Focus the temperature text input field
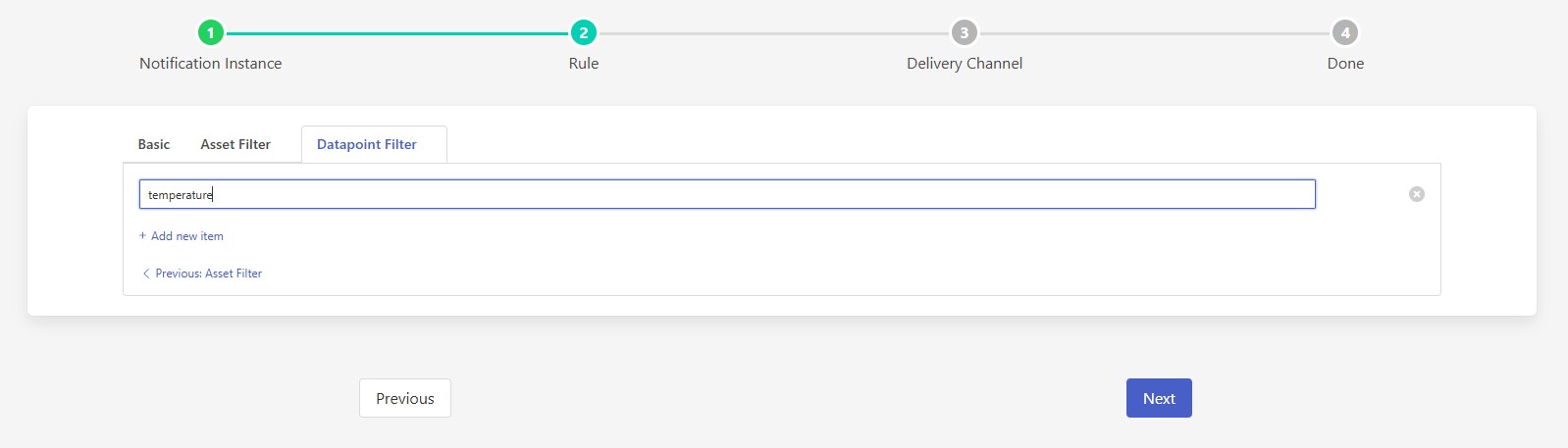This screenshot has height=448, width=1568. 726,194
